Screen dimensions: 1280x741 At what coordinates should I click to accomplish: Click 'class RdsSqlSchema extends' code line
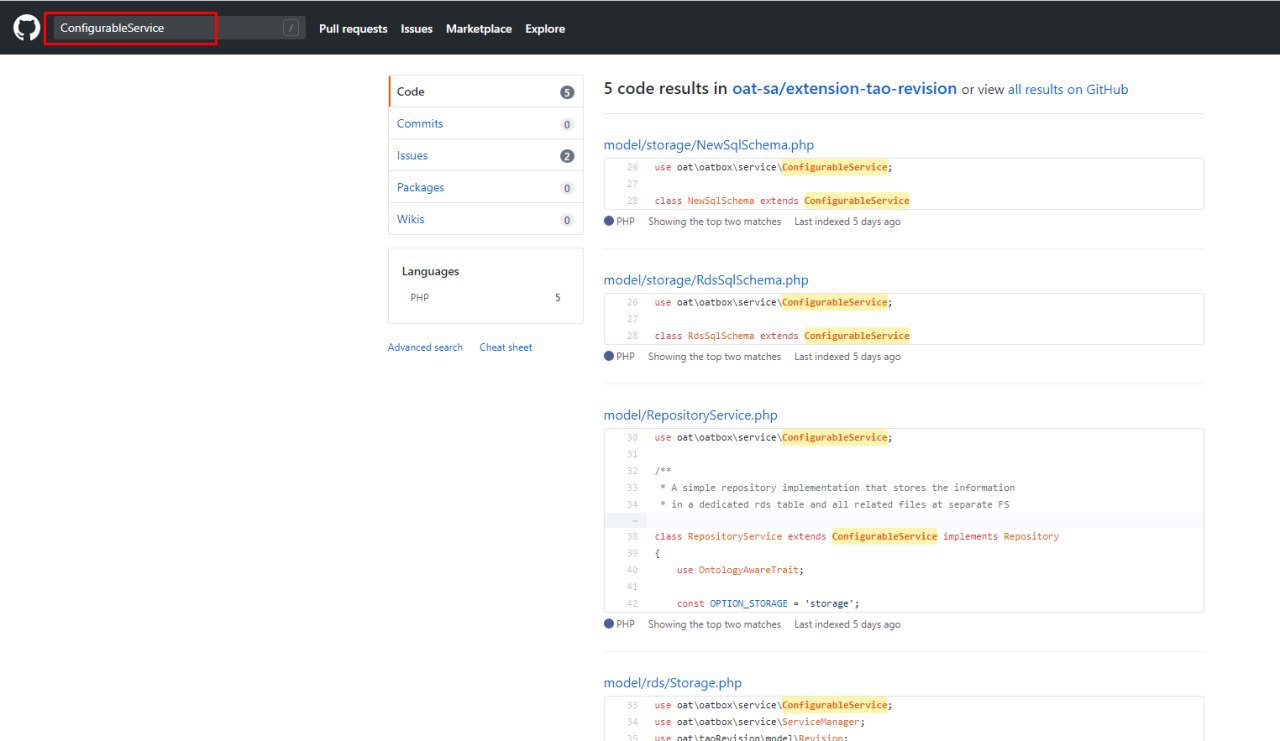coord(782,336)
